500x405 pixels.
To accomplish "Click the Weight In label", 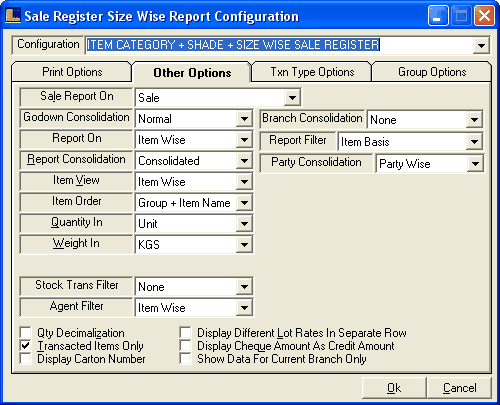I will pyautogui.click(x=76, y=243).
